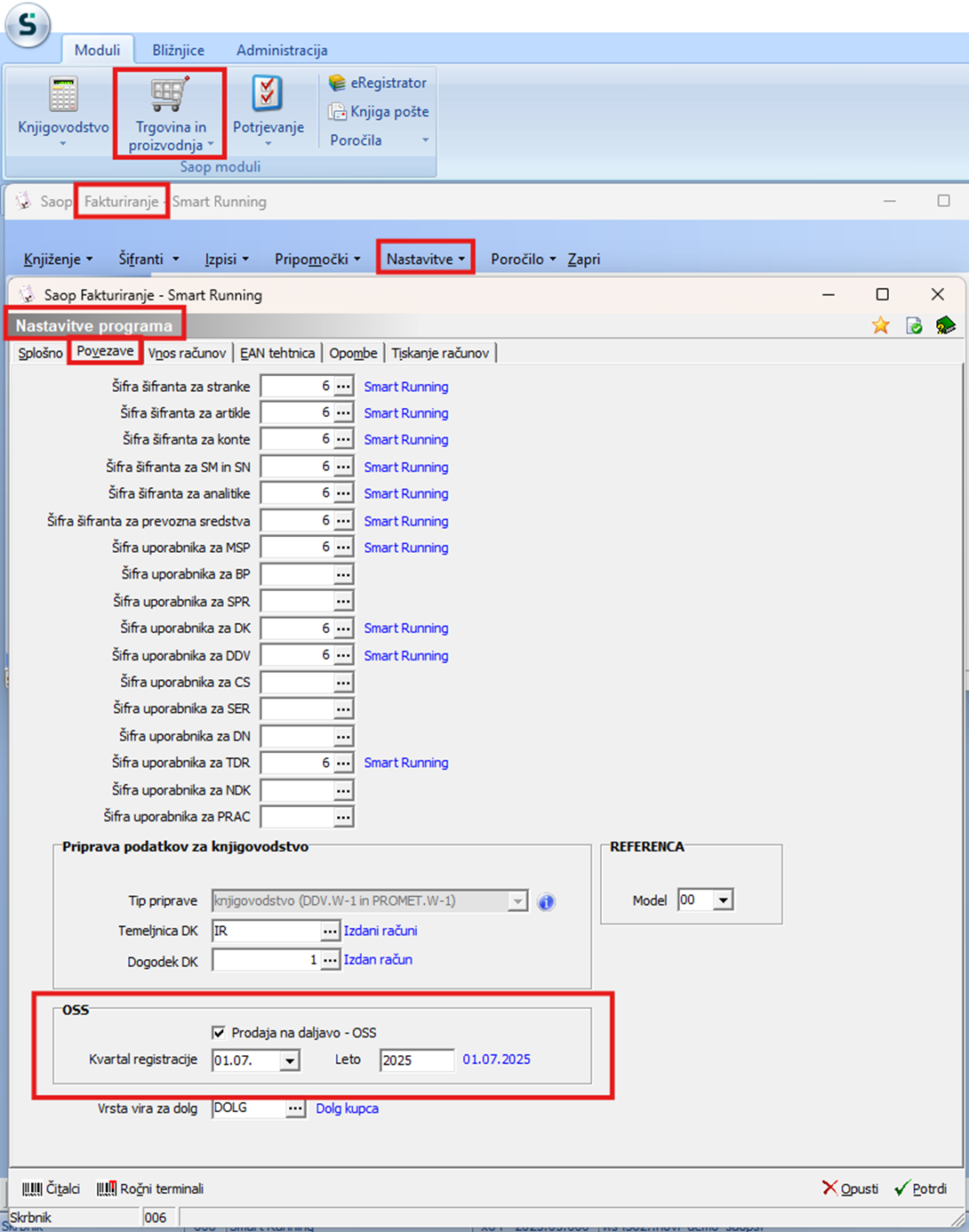Click the Šifra uporabnika za PRAC field
The width and height of the screenshot is (969, 1232).
coord(297,817)
